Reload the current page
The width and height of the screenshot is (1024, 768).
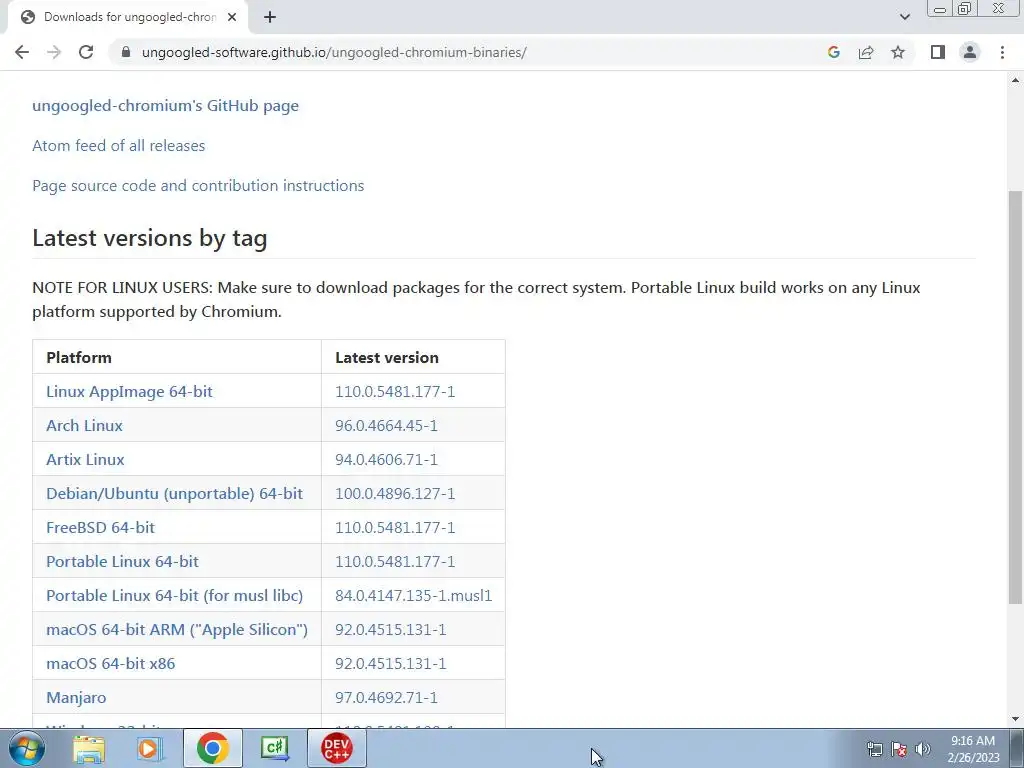(86, 52)
